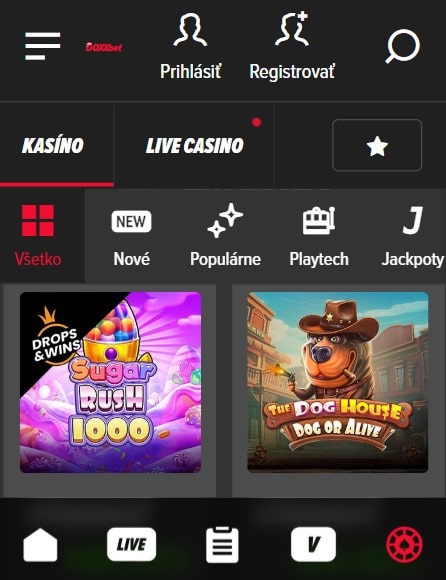Tap the red casino chip icon
Screen dimensions: 446x580
point(405,544)
